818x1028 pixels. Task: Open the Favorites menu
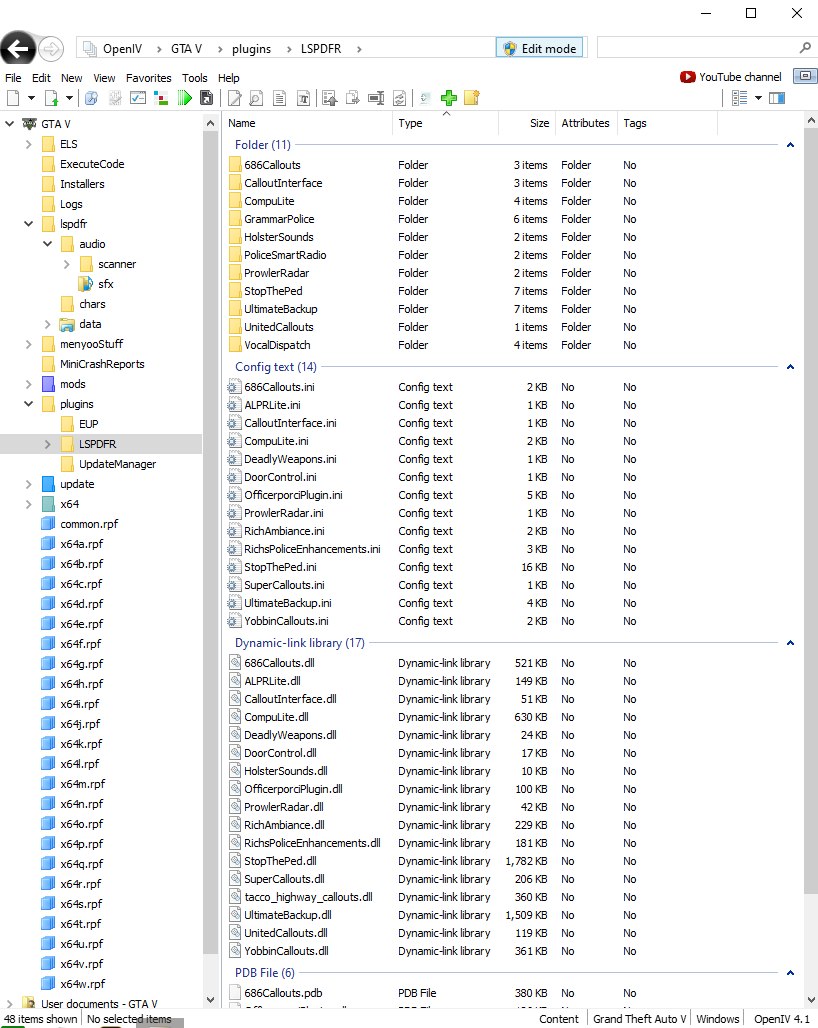tap(149, 78)
